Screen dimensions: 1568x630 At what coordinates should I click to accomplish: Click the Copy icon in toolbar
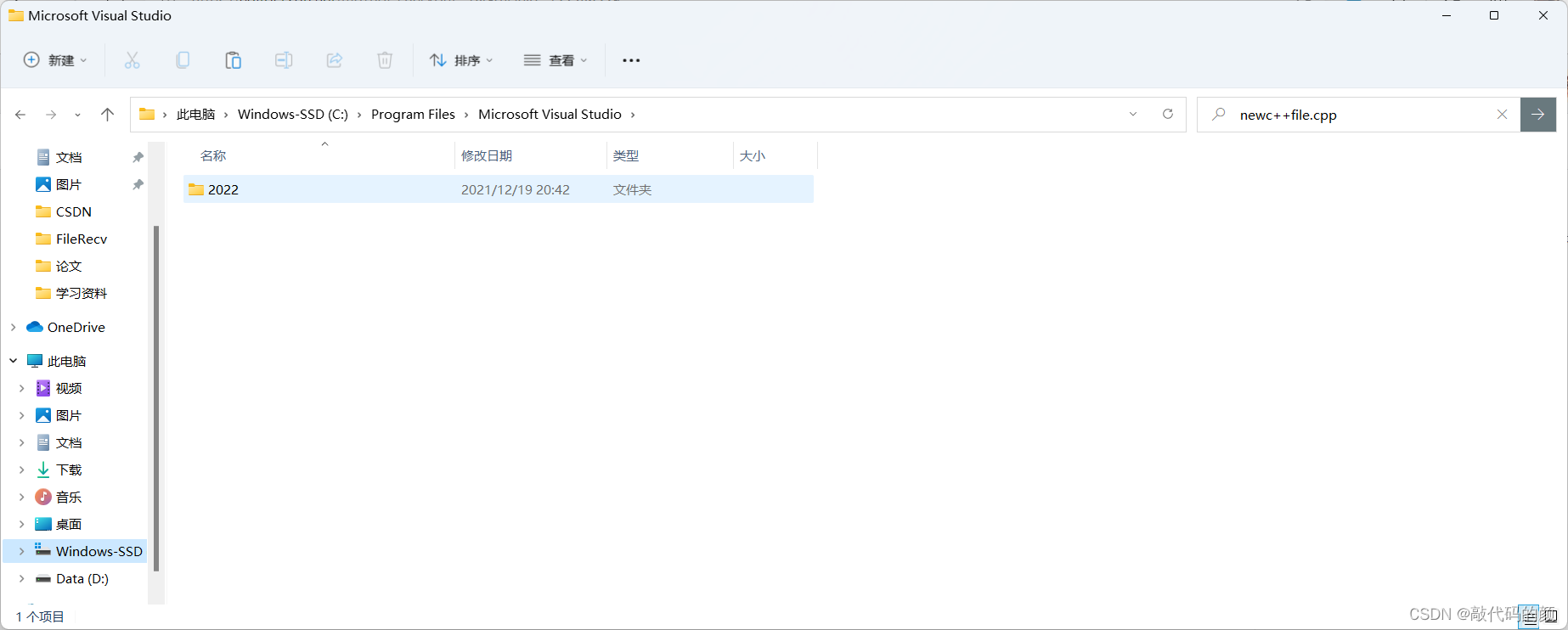pyautogui.click(x=183, y=60)
